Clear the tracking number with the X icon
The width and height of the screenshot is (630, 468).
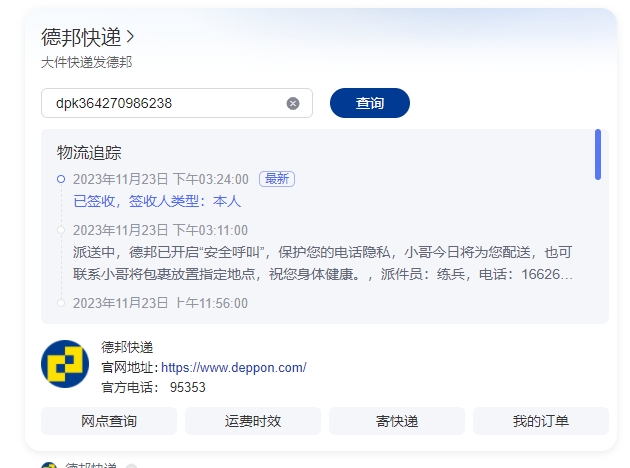click(x=293, y=104)
